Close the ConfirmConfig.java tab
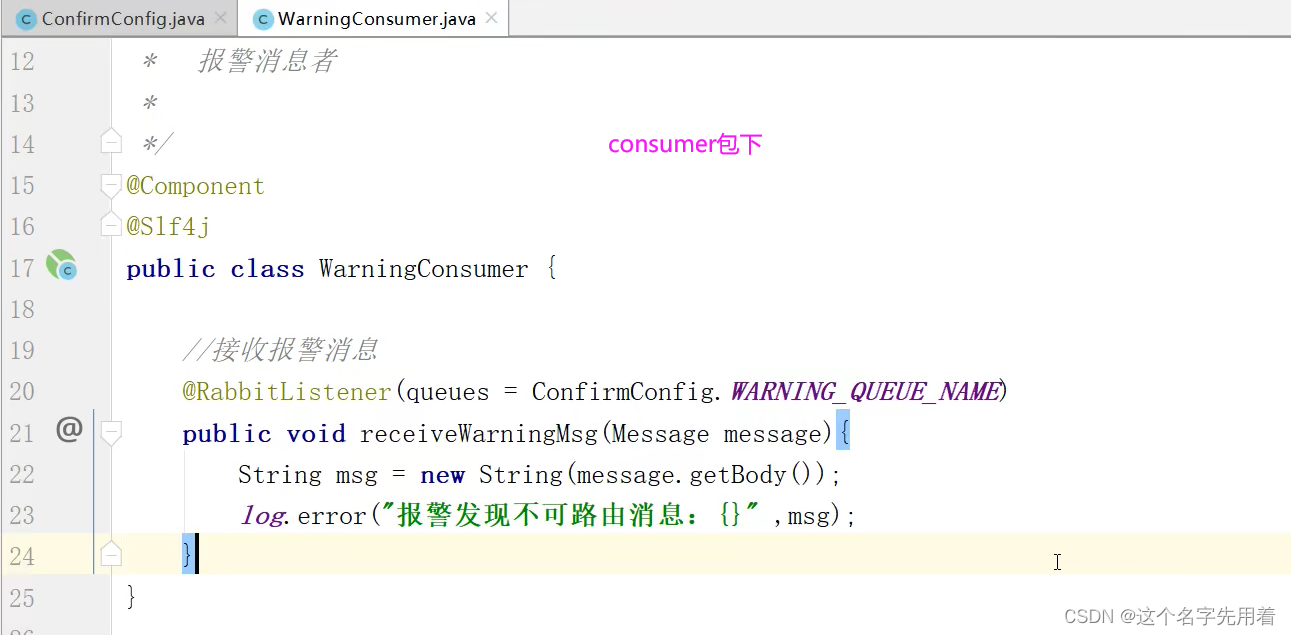This screenshot has width=1291, height=635. point(221,19)
